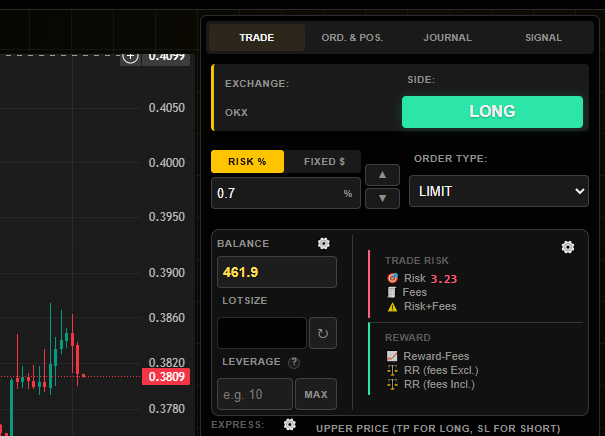
Task: Show the Leverage help tooltip
Action: (x=294, y=362)
